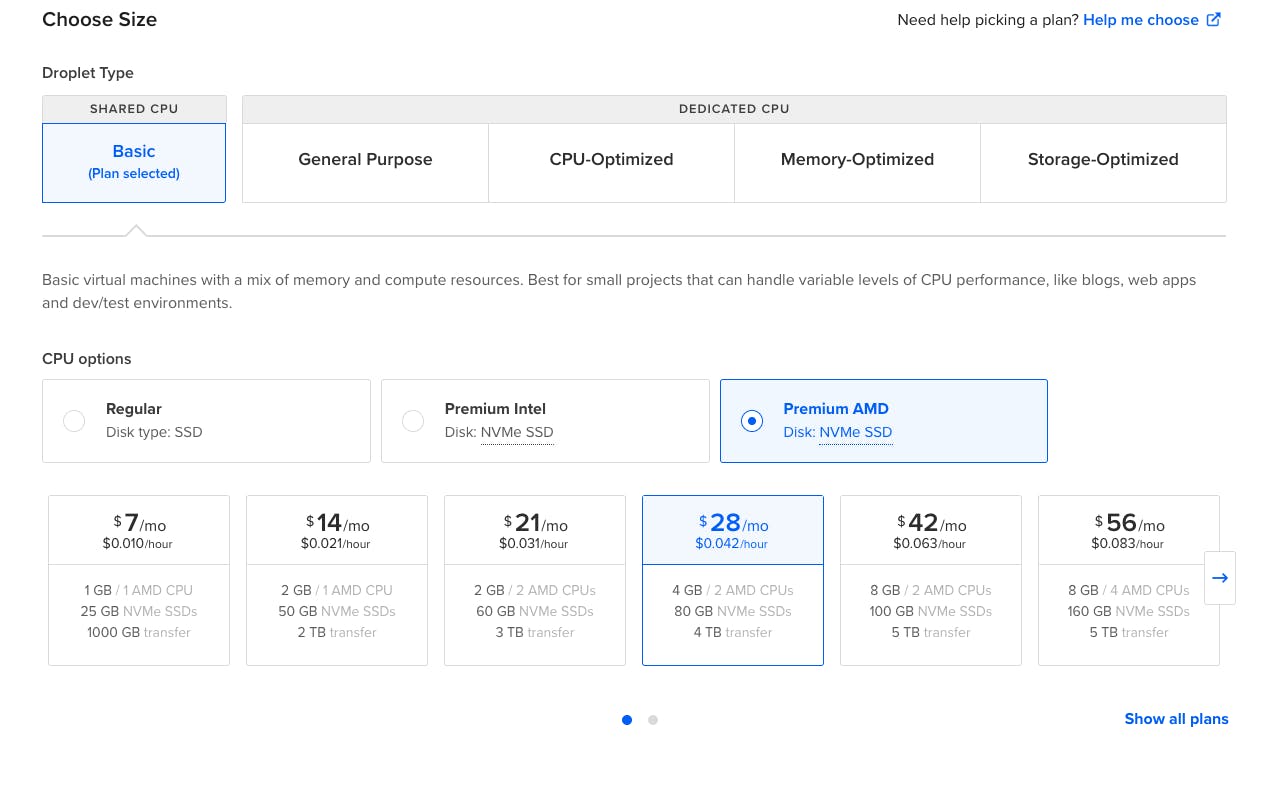This screenshot has width=1281, height=785.
Task: Choose the $14/mo 2 GB plan
Action: pyautogui.click(x=337, y=580)
